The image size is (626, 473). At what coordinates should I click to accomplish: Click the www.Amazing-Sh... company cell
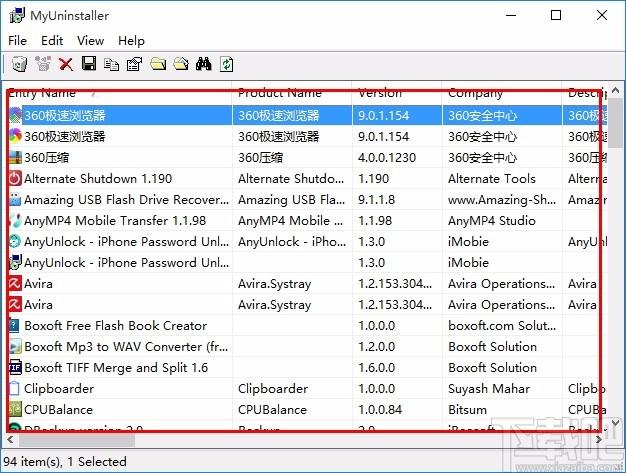(501, 200)
